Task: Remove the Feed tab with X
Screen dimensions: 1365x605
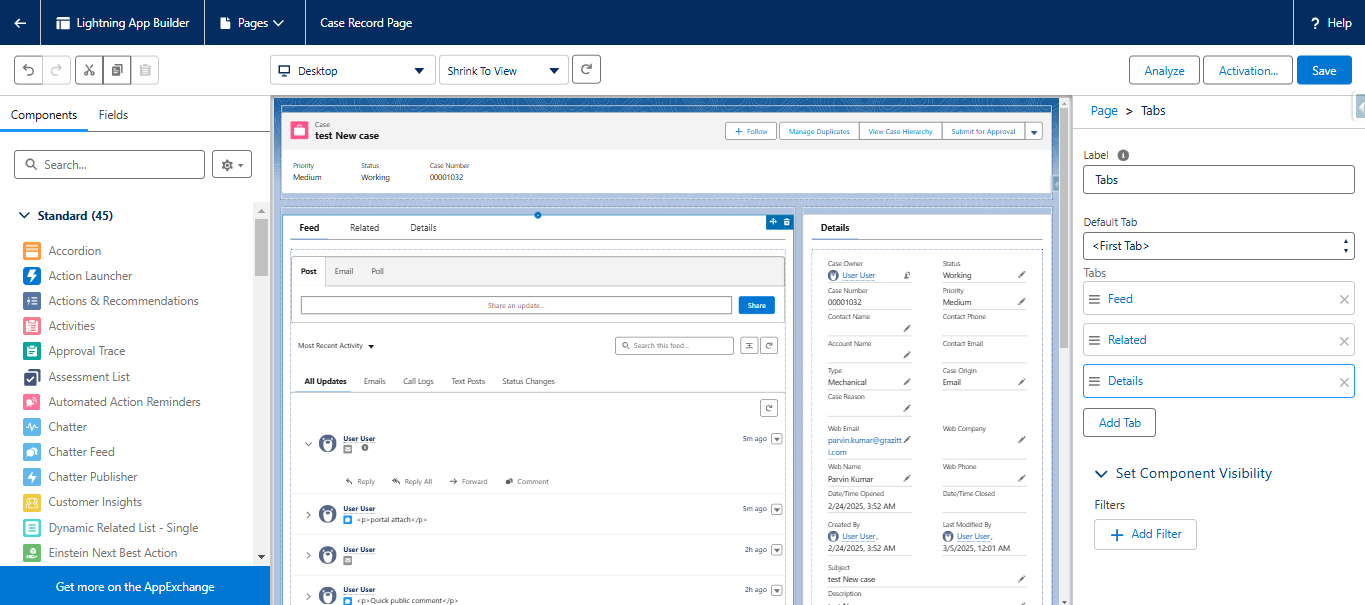Action: 1344,300
